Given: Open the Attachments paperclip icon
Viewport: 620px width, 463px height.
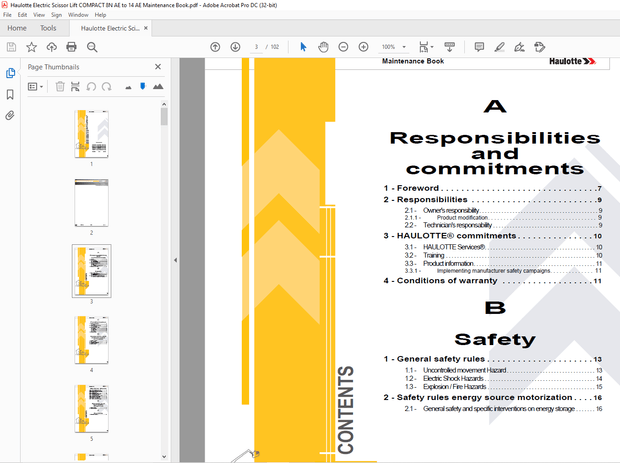Looking at the screenshot, I should click(x=10, y=115).
